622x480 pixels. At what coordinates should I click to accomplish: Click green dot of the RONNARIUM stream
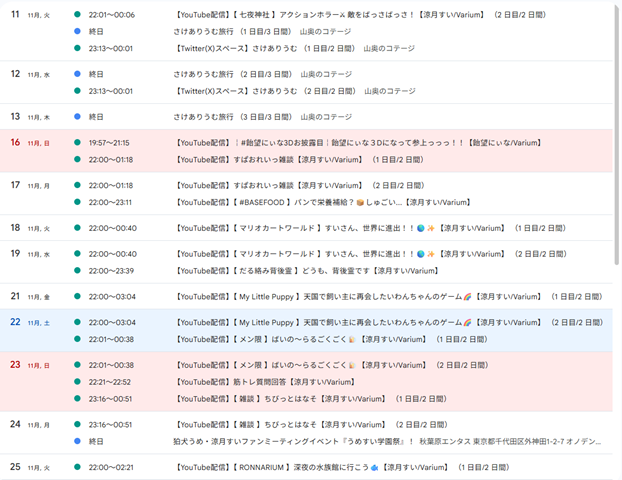[78, 467]
